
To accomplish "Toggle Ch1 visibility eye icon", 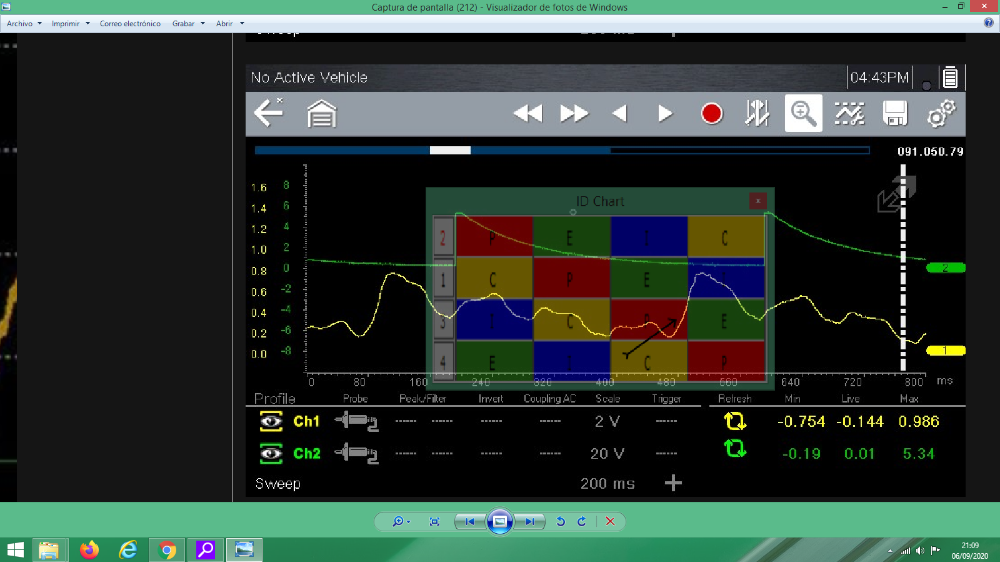I will 270,422.
